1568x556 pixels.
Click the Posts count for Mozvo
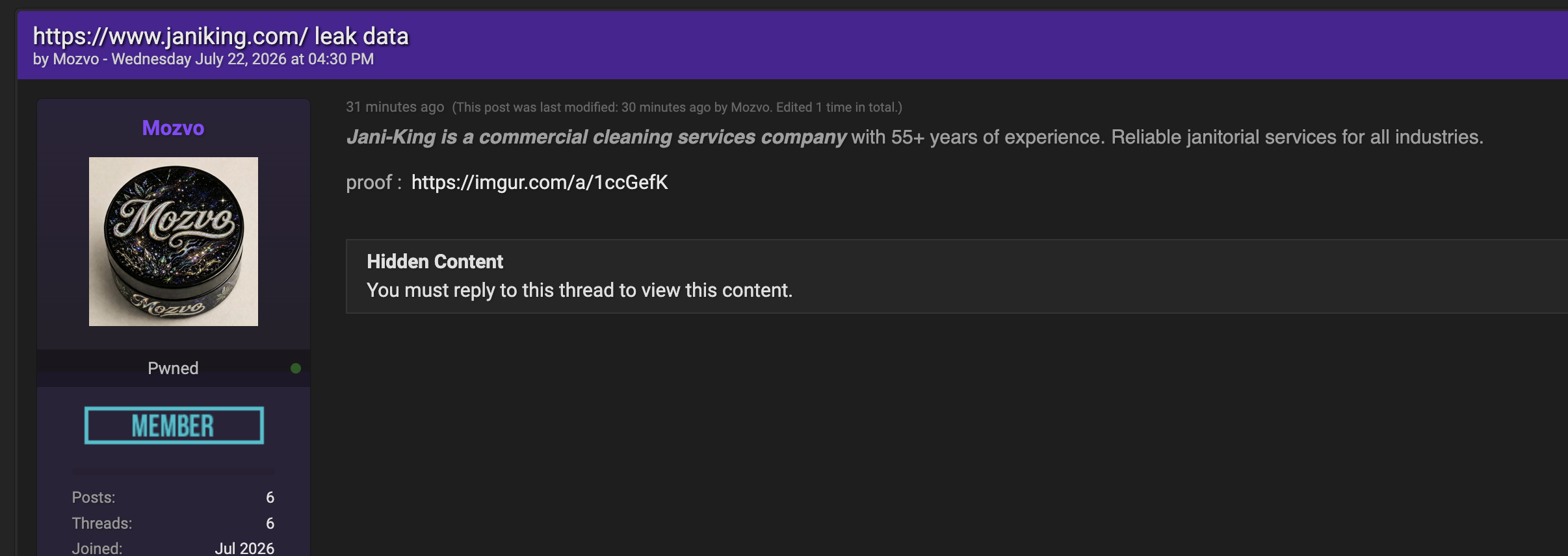[x=270, y=498]
